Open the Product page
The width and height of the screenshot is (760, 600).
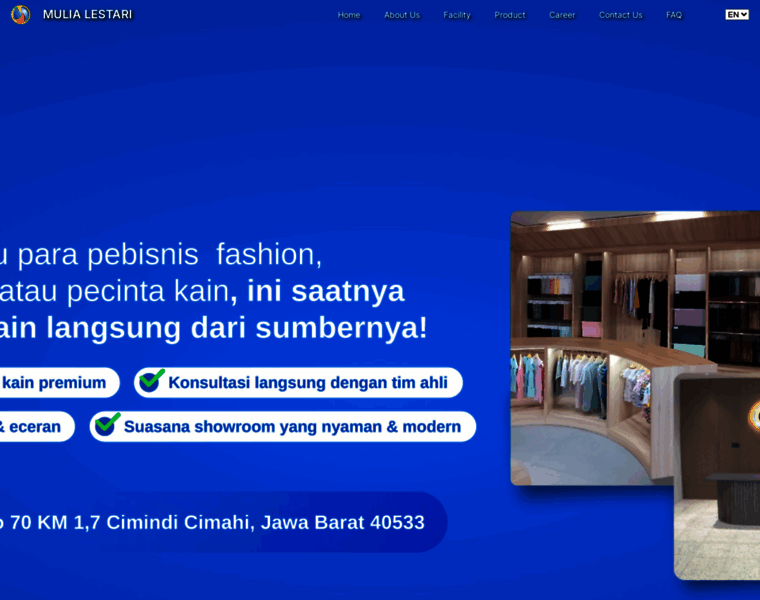click(509, 15)
